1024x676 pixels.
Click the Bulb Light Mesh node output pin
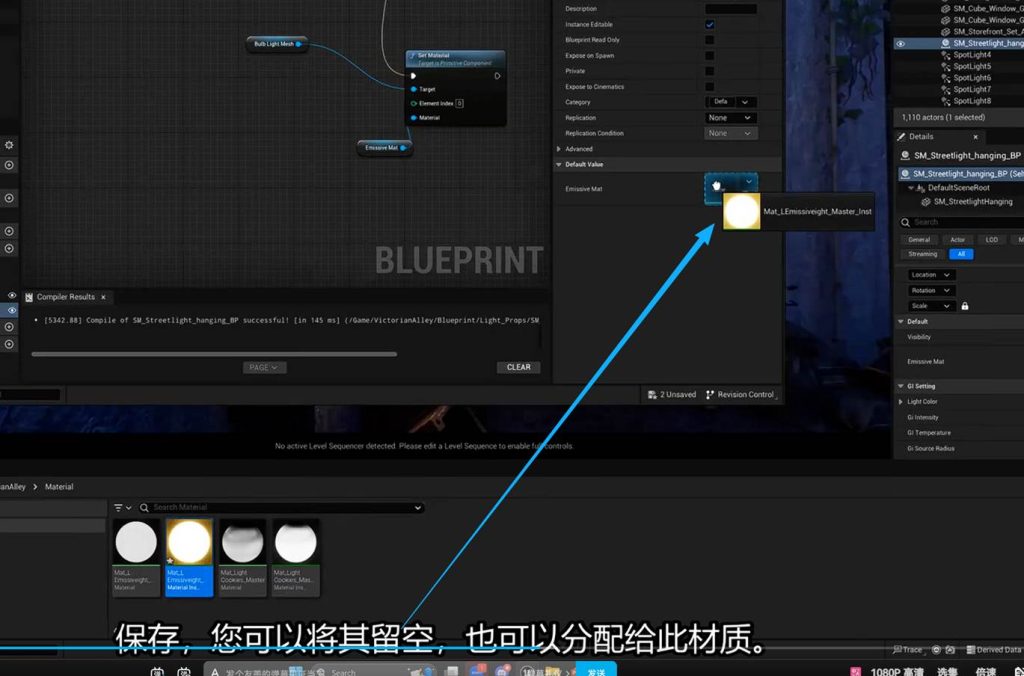(299, 44)
